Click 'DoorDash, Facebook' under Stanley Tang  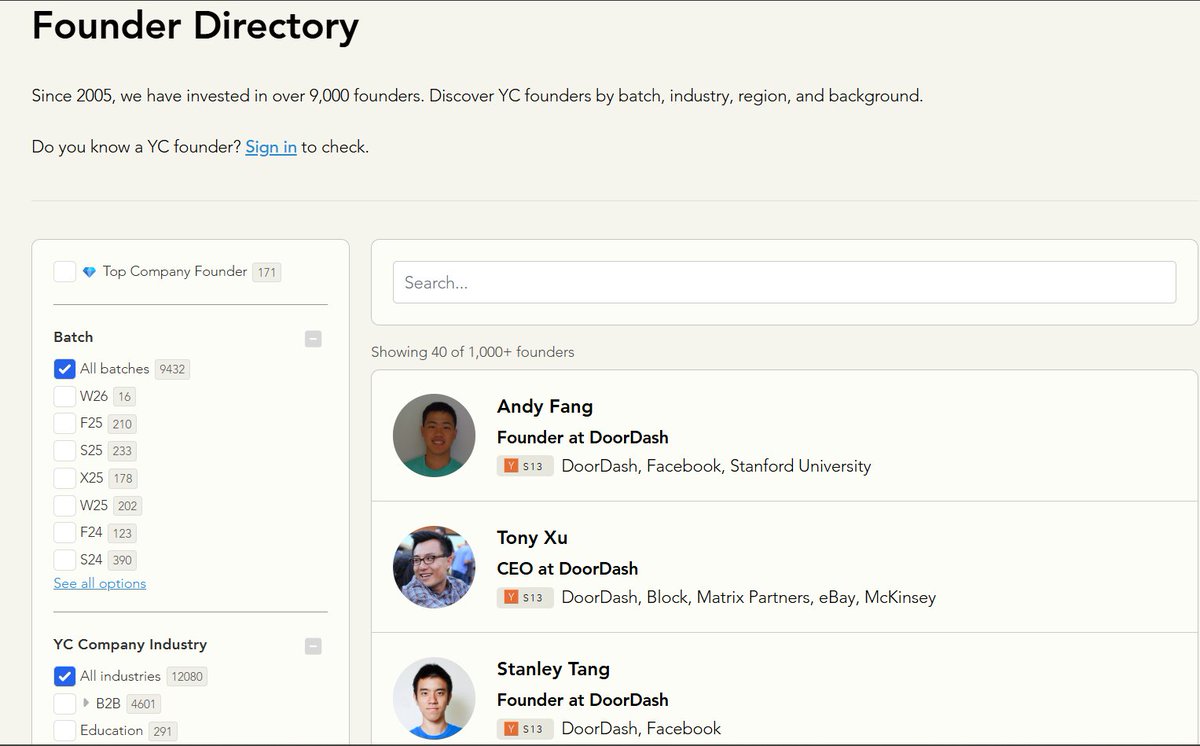[x=641, y=728]
